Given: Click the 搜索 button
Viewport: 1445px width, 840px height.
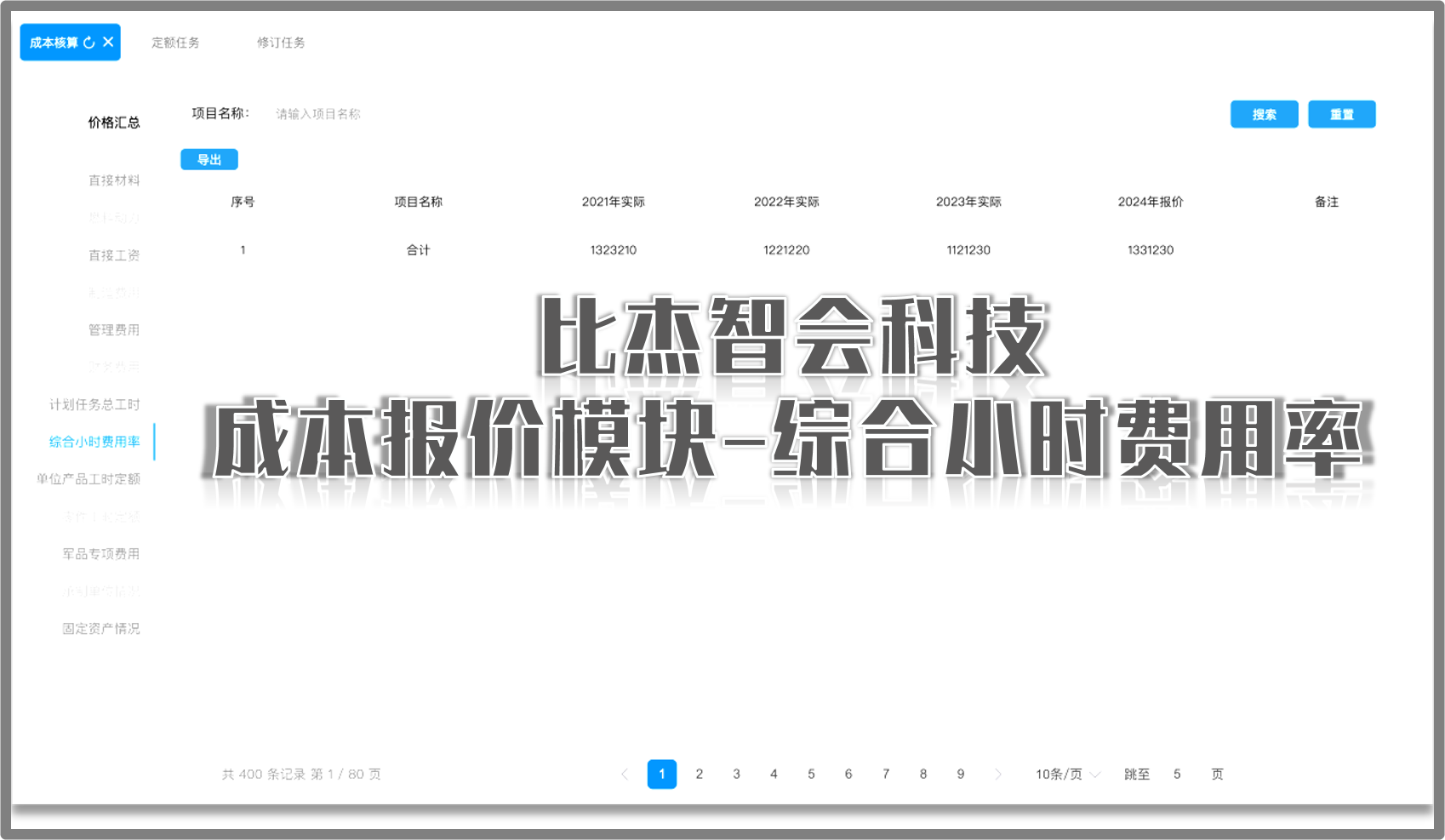Looking at the screenshot, I should pos(1264,114).
